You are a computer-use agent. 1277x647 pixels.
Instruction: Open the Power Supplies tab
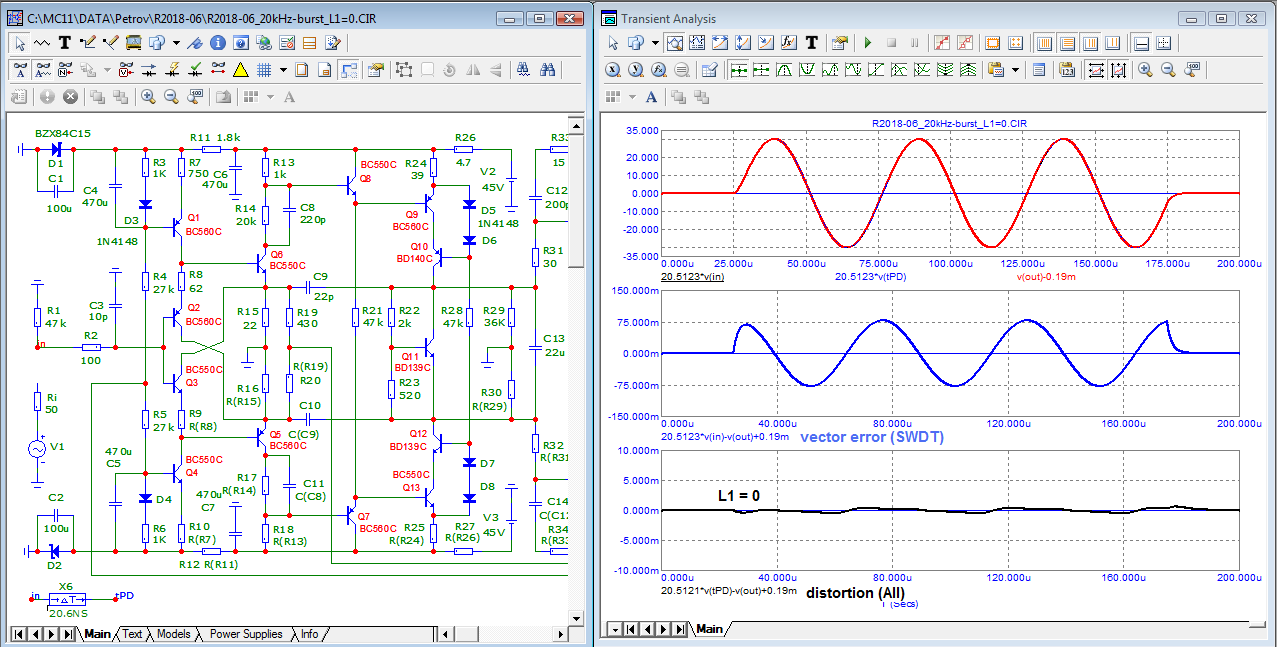click(x=246, y=634)
